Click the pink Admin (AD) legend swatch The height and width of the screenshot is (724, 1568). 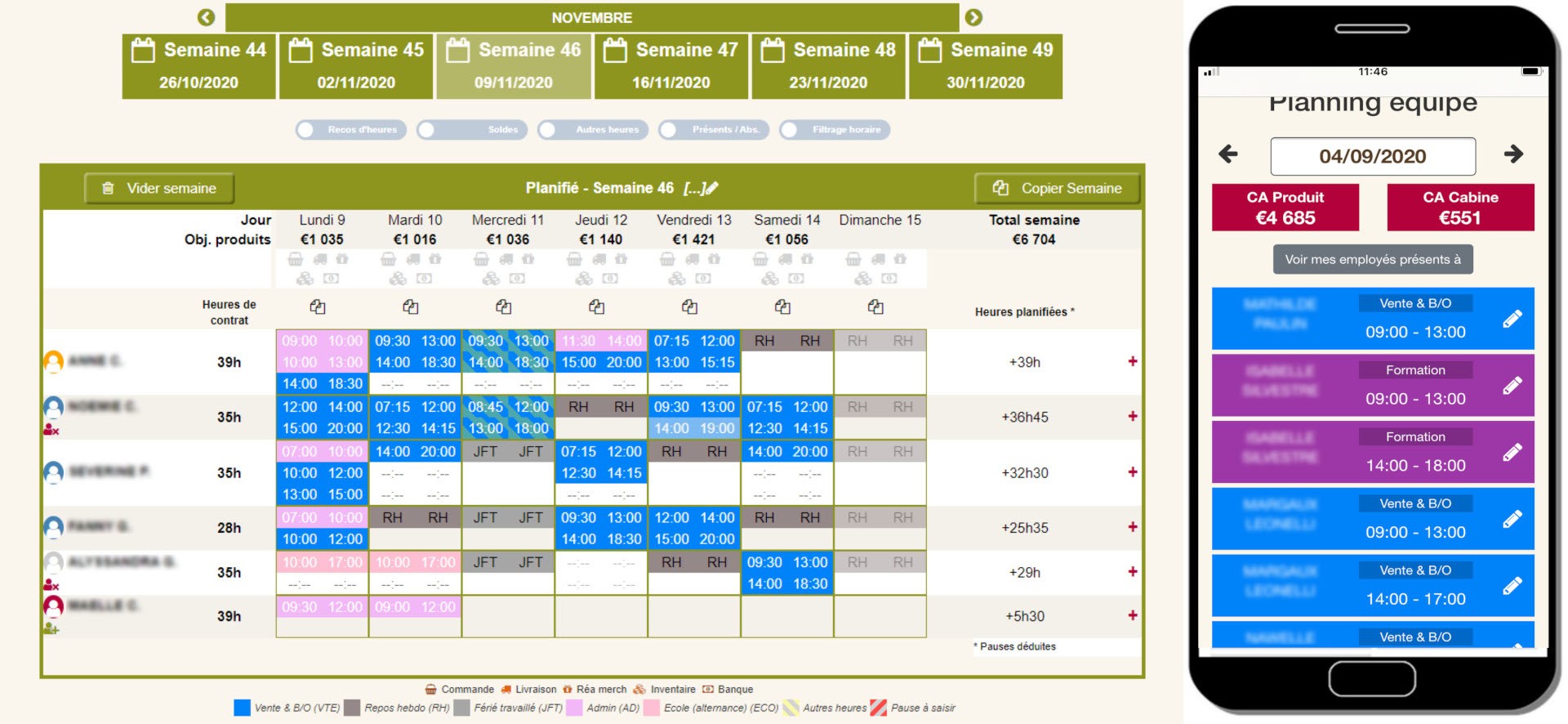tap(574, 708)
